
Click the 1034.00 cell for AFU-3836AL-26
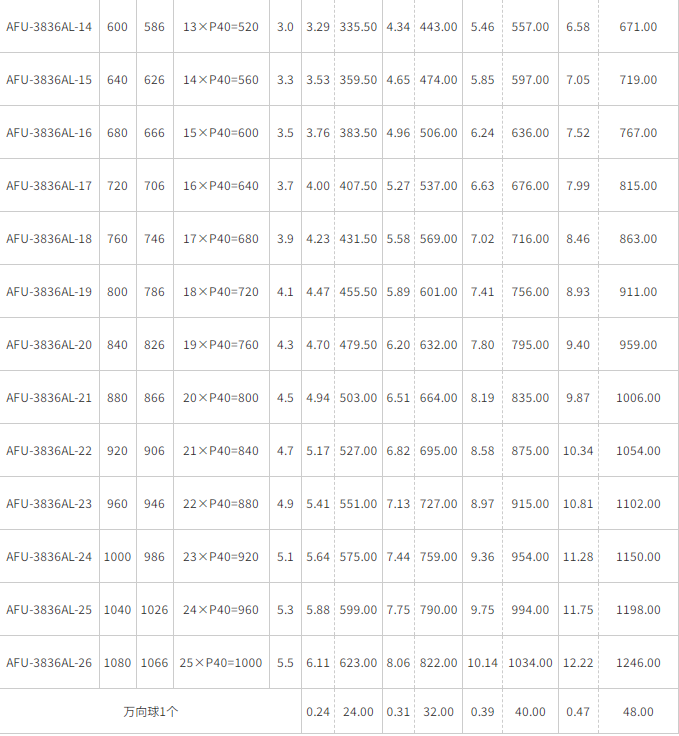point(530,663)
